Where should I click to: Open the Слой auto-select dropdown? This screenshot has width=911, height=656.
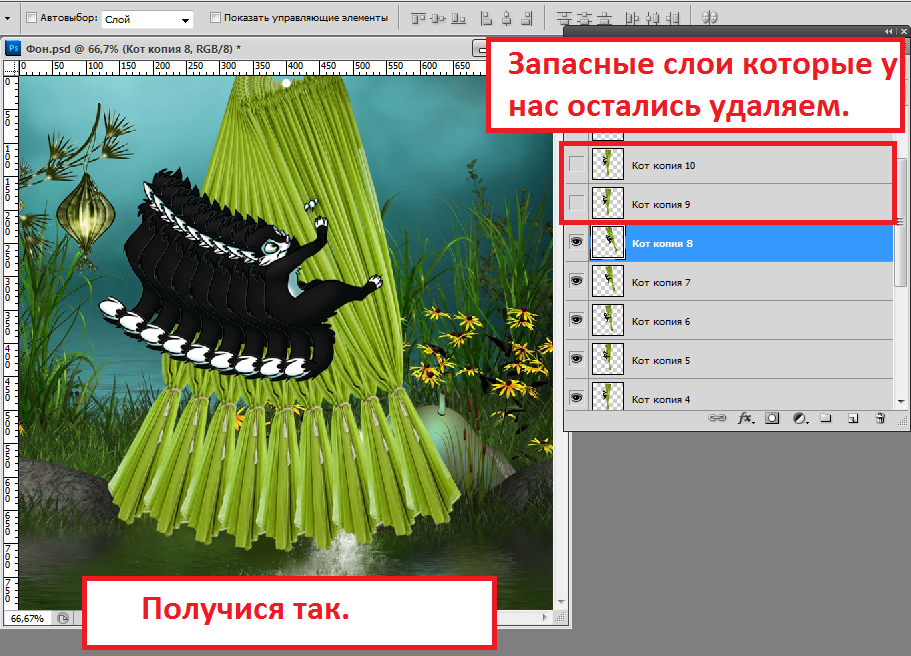[148, 19]
